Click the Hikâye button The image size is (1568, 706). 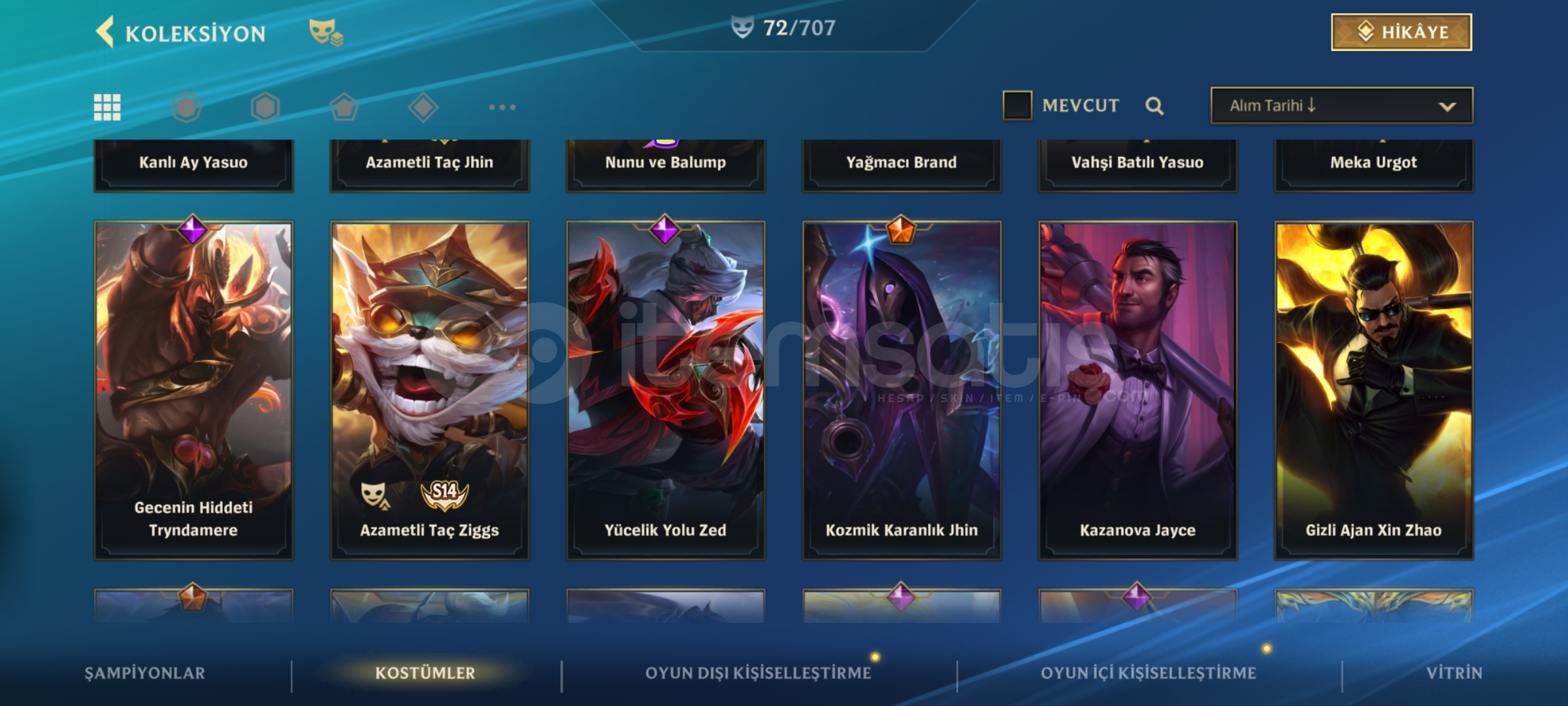(1401, 32)
